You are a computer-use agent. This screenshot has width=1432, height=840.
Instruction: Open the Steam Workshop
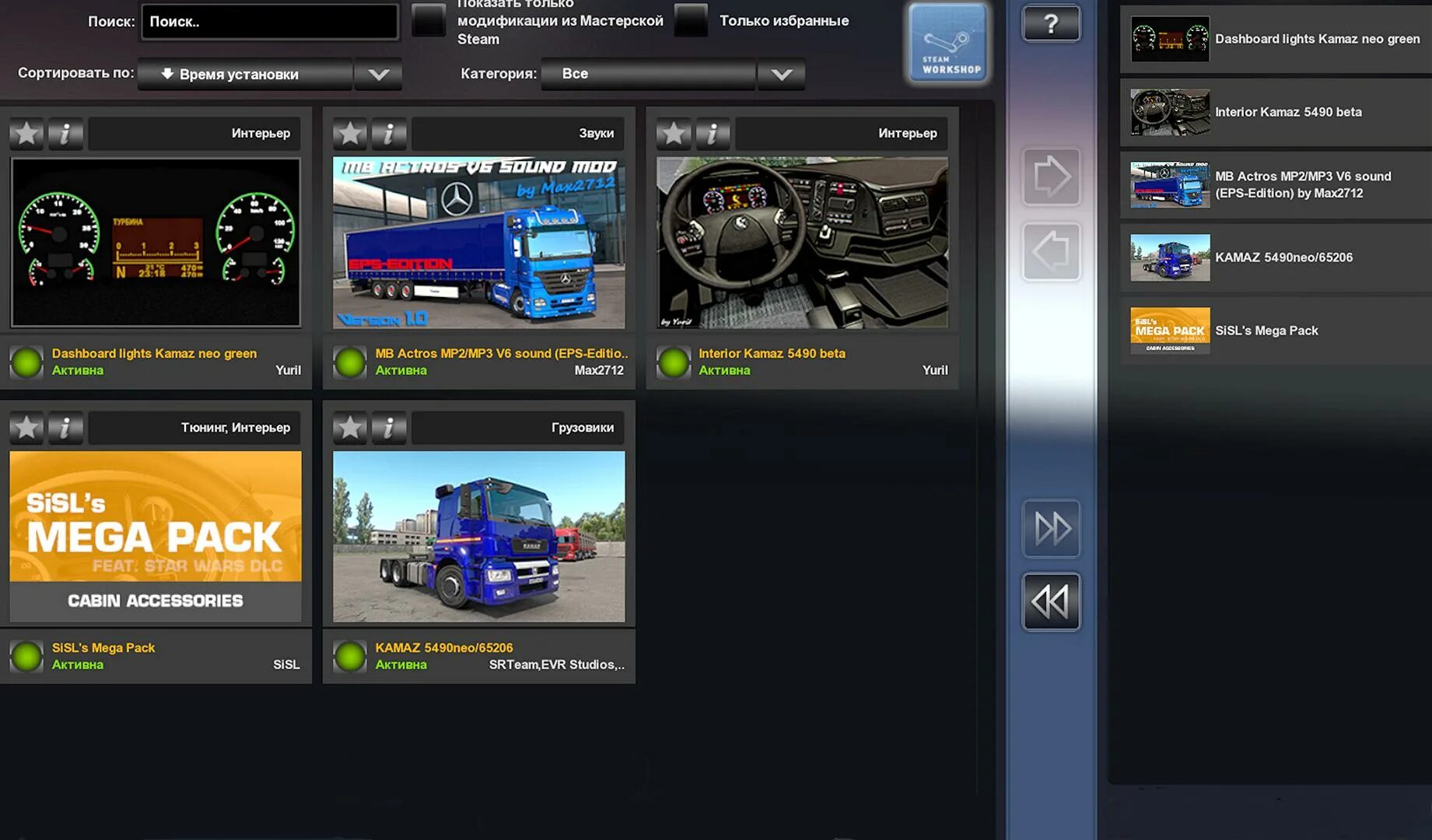tap(948, 43)
